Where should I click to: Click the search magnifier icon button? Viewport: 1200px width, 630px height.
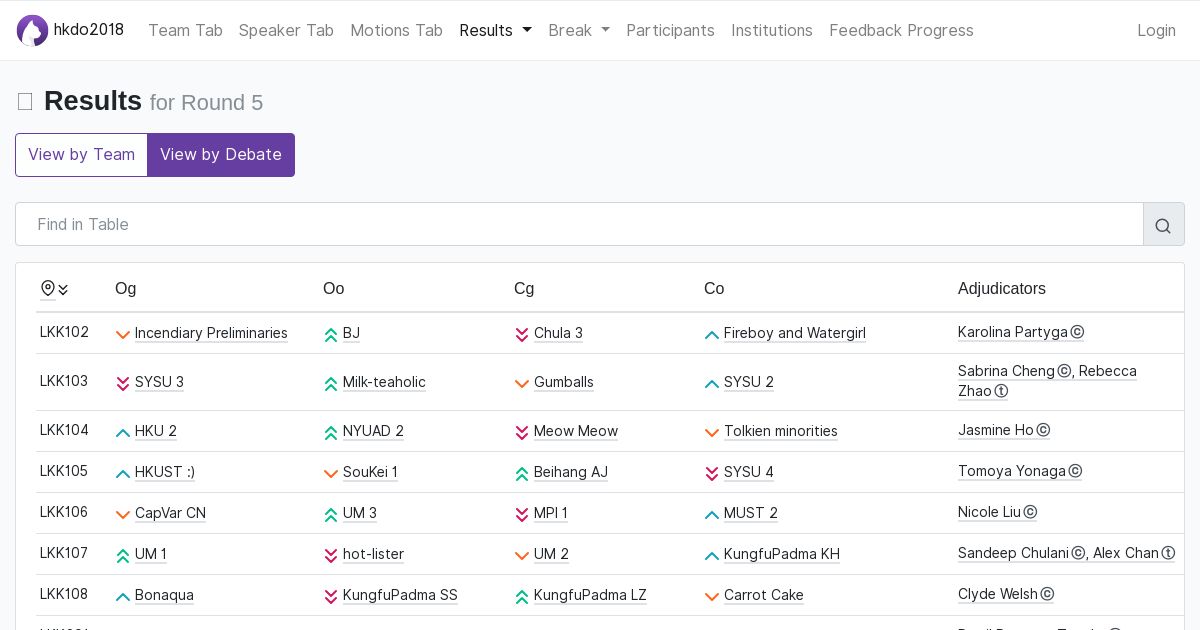pos(1163,225)
